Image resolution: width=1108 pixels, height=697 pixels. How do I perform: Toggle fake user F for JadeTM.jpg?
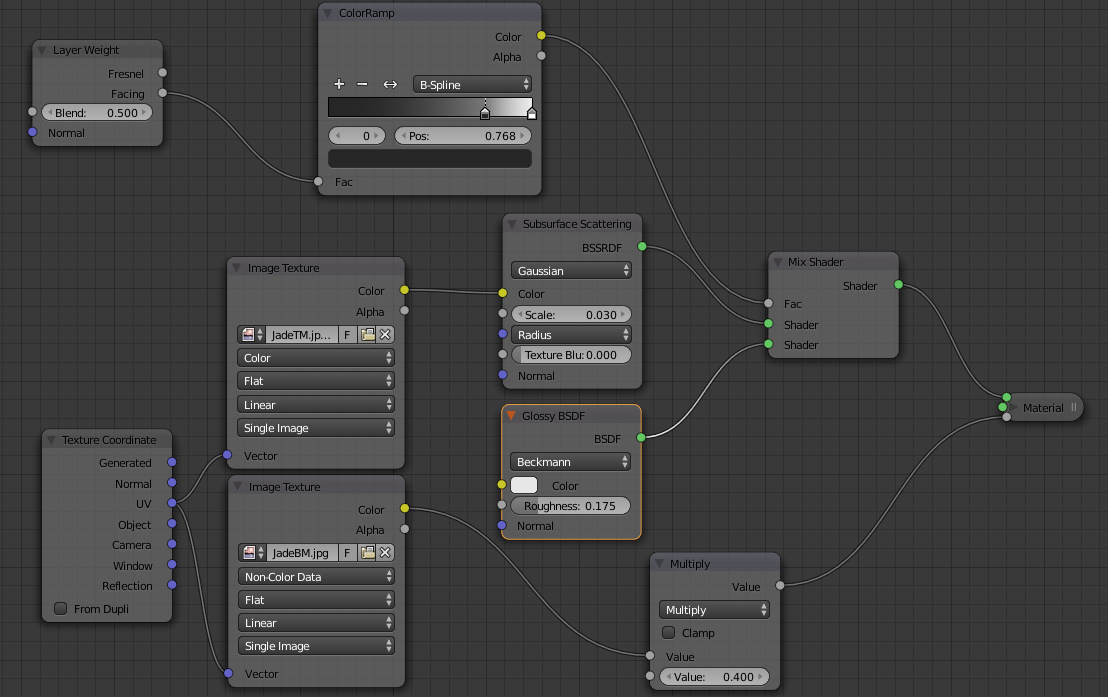pos(348,335)
